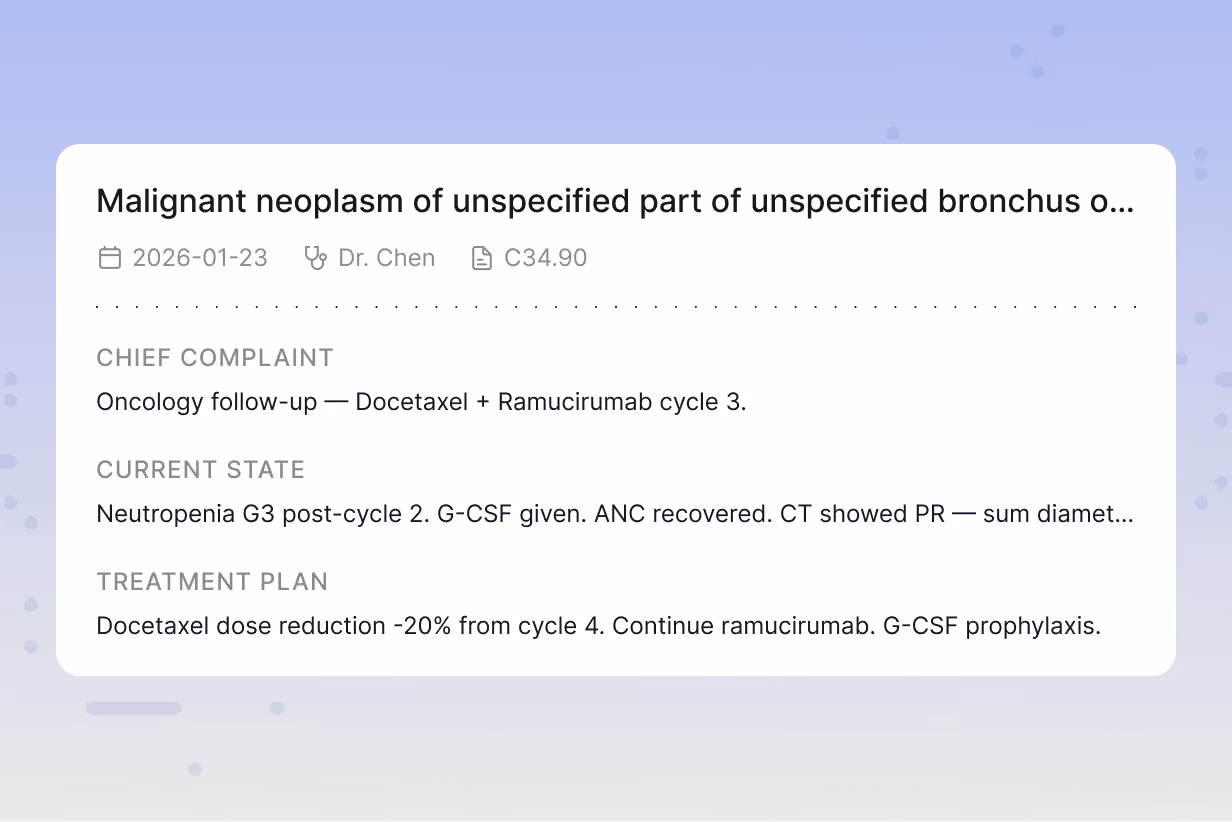Click the words Oncology follow-up
This screenshot has width=1232, height=822.
(207, 402)
